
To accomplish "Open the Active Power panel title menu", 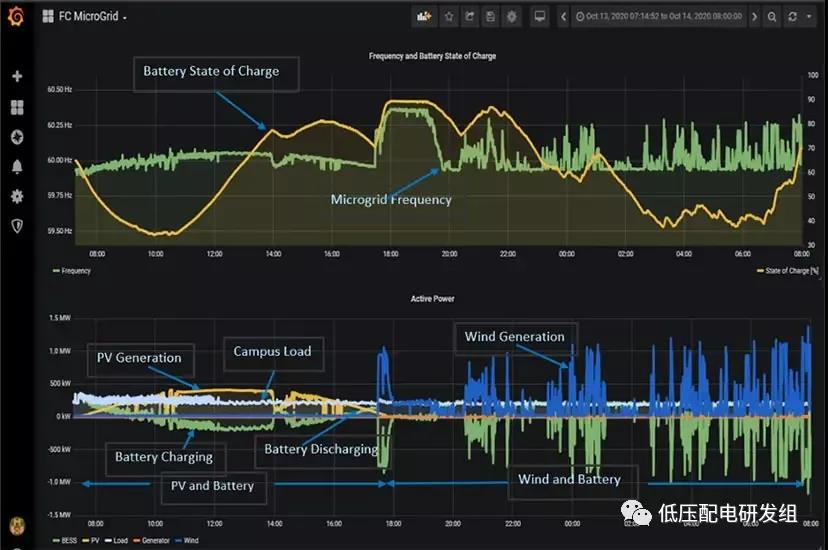I will (432, 298).
